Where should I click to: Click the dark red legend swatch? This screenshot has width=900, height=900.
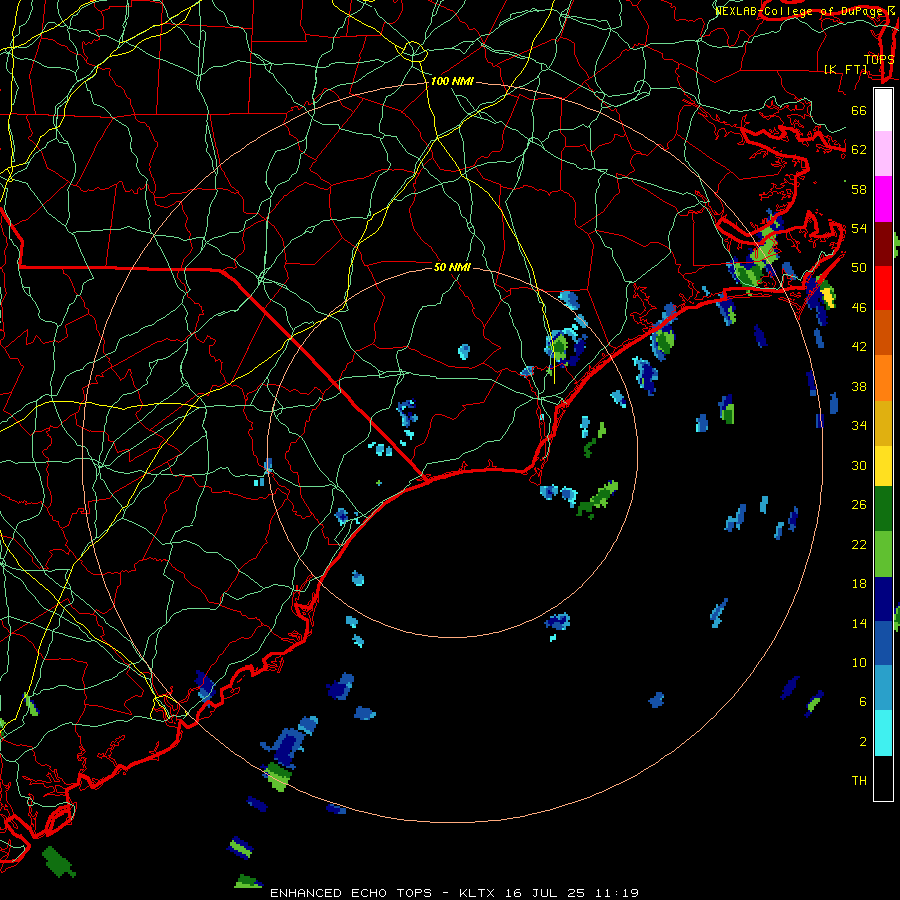click(x=883, y=244)
